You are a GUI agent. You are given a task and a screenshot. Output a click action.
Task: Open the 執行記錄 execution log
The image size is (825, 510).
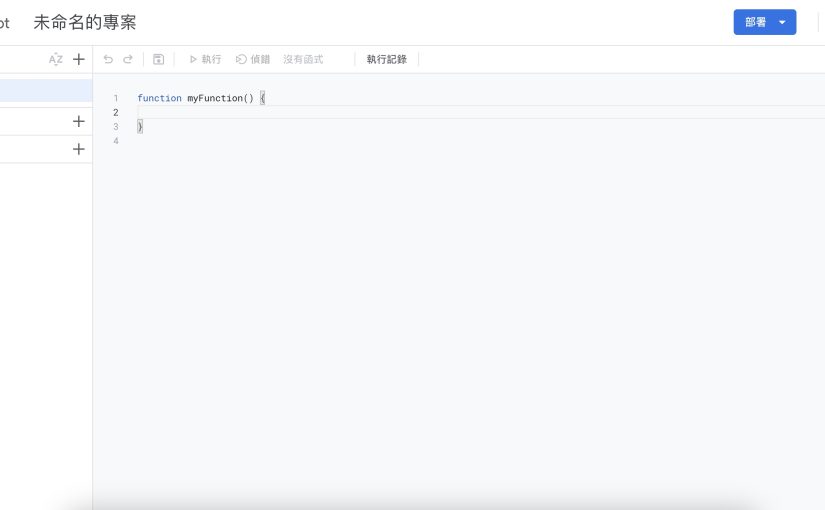pyautogui.click(x=386, y=60)
